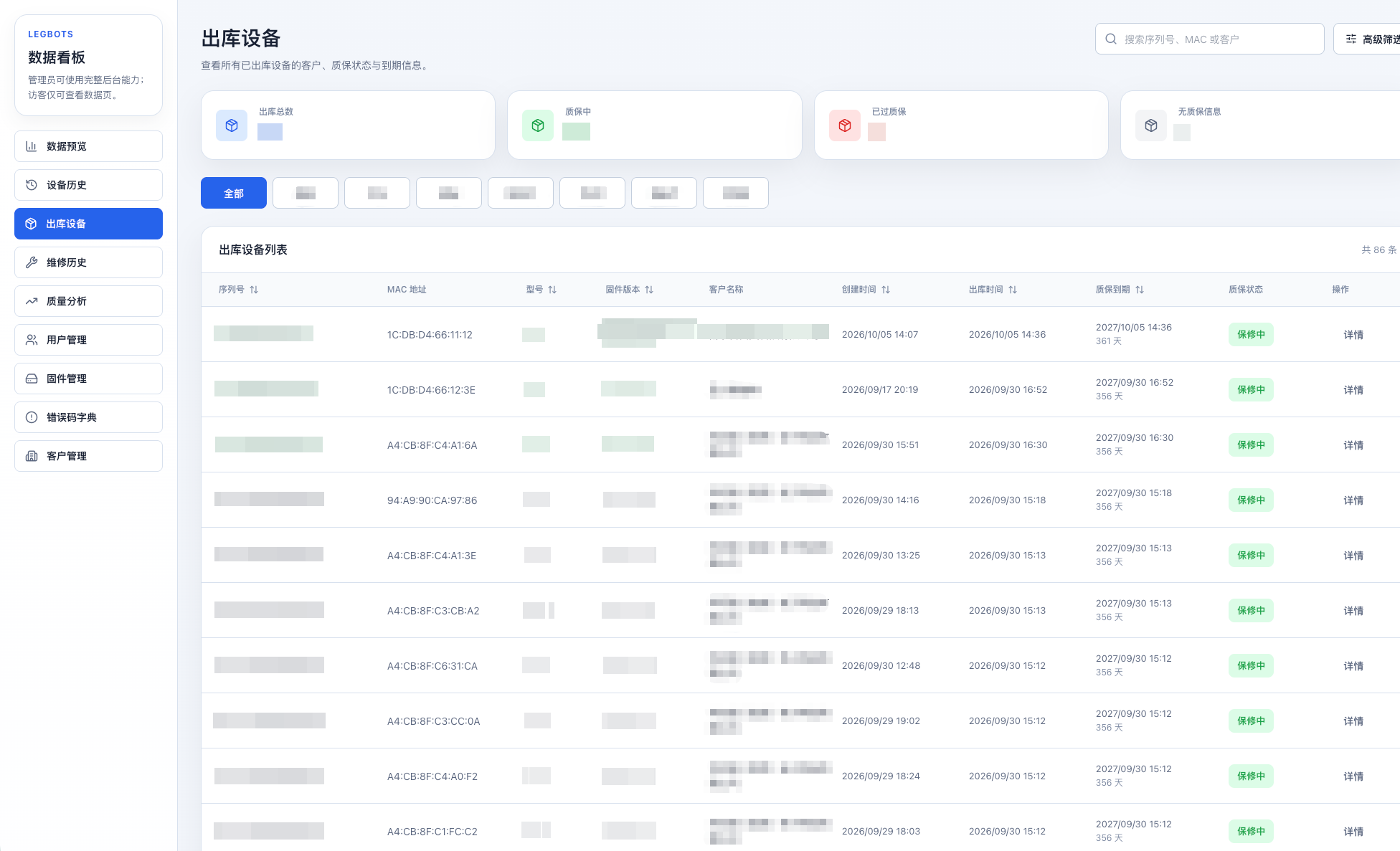Sort by 质保到期 column arrows
The image size is (1400, 851).
1140,290
